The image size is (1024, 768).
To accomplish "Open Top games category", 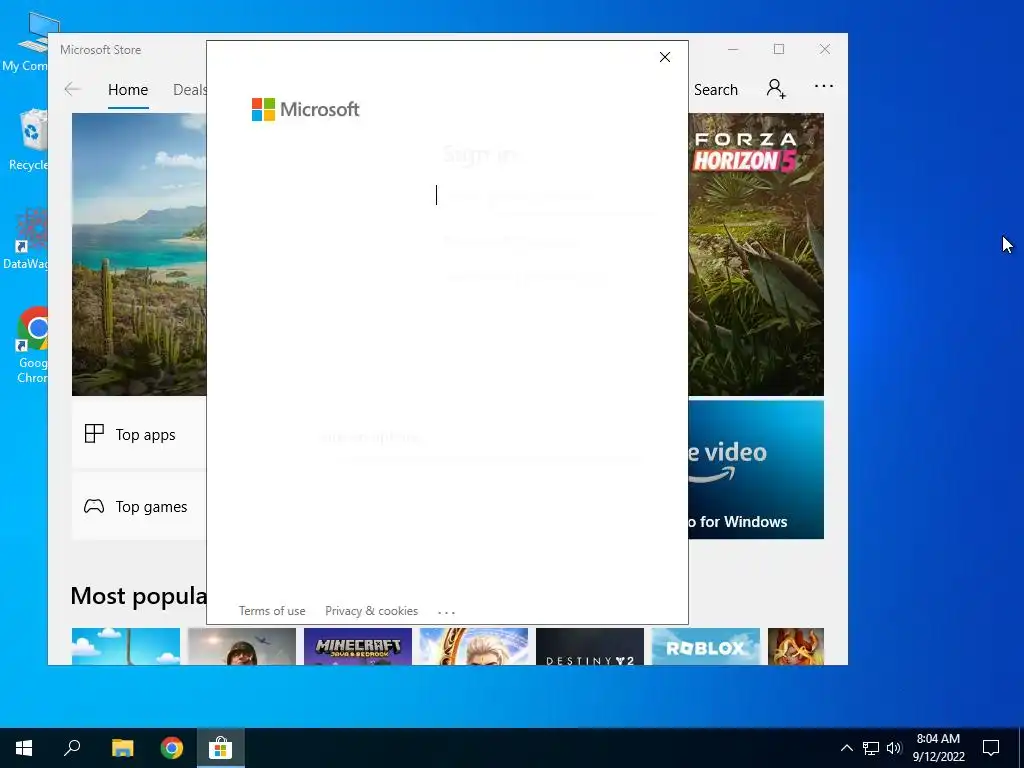I will (x=139, y=506).
